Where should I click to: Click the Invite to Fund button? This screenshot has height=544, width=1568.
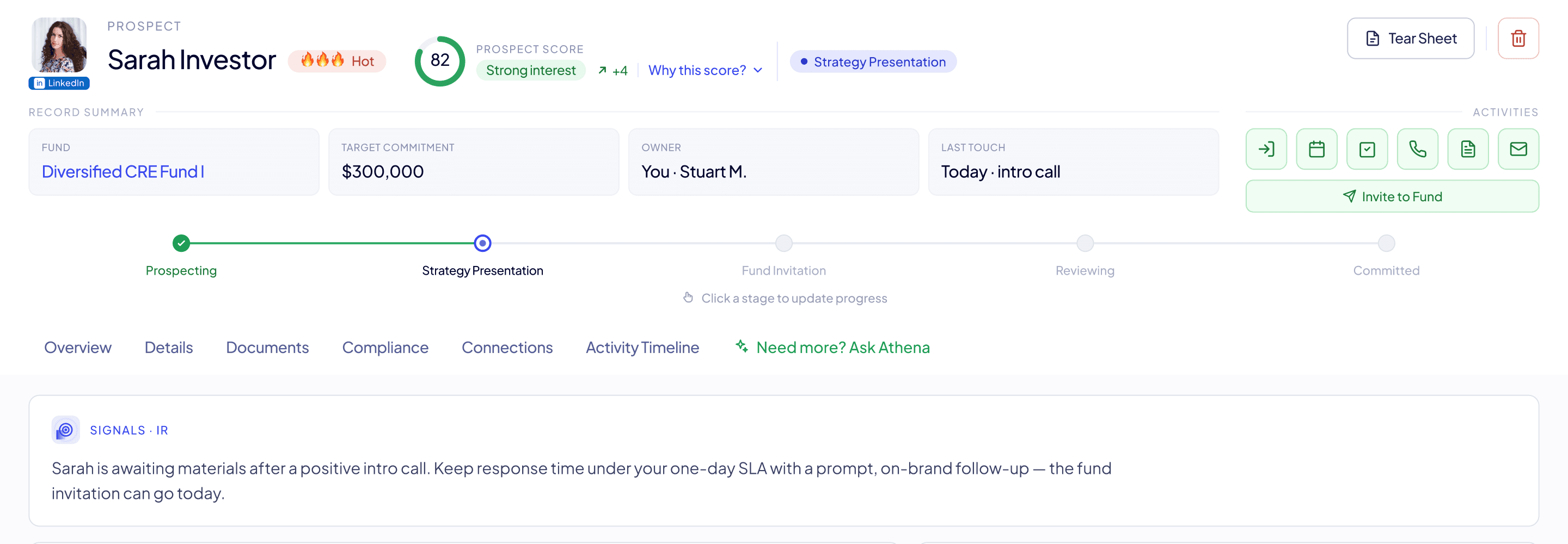coord(1392,196)
